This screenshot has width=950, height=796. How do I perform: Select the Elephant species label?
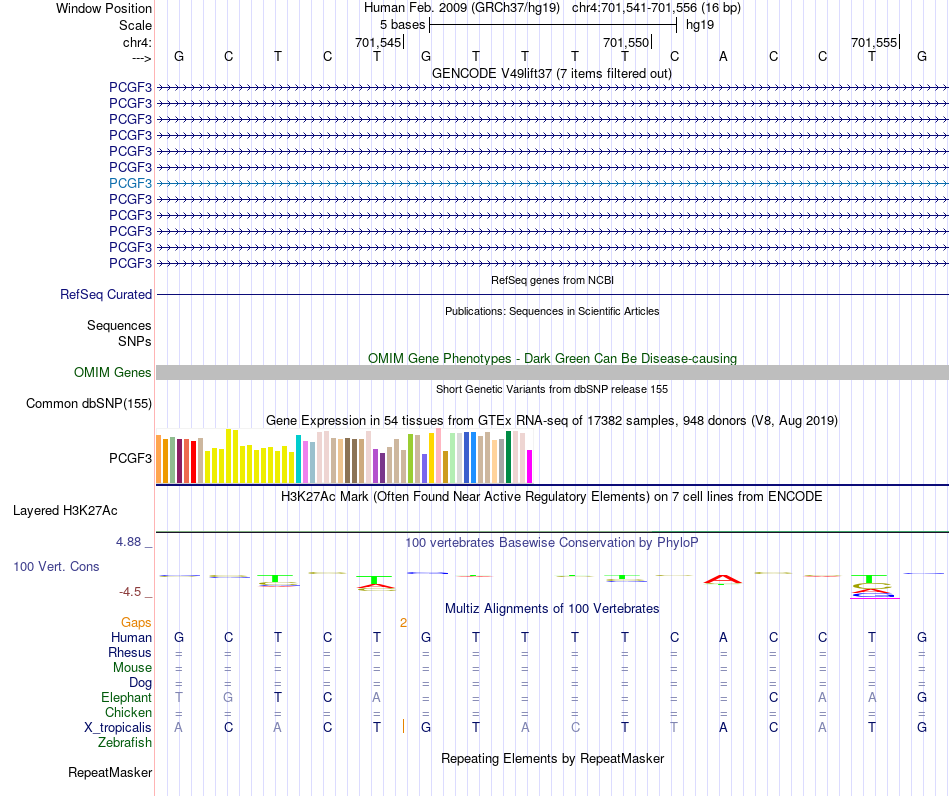[x=127, y=697]
